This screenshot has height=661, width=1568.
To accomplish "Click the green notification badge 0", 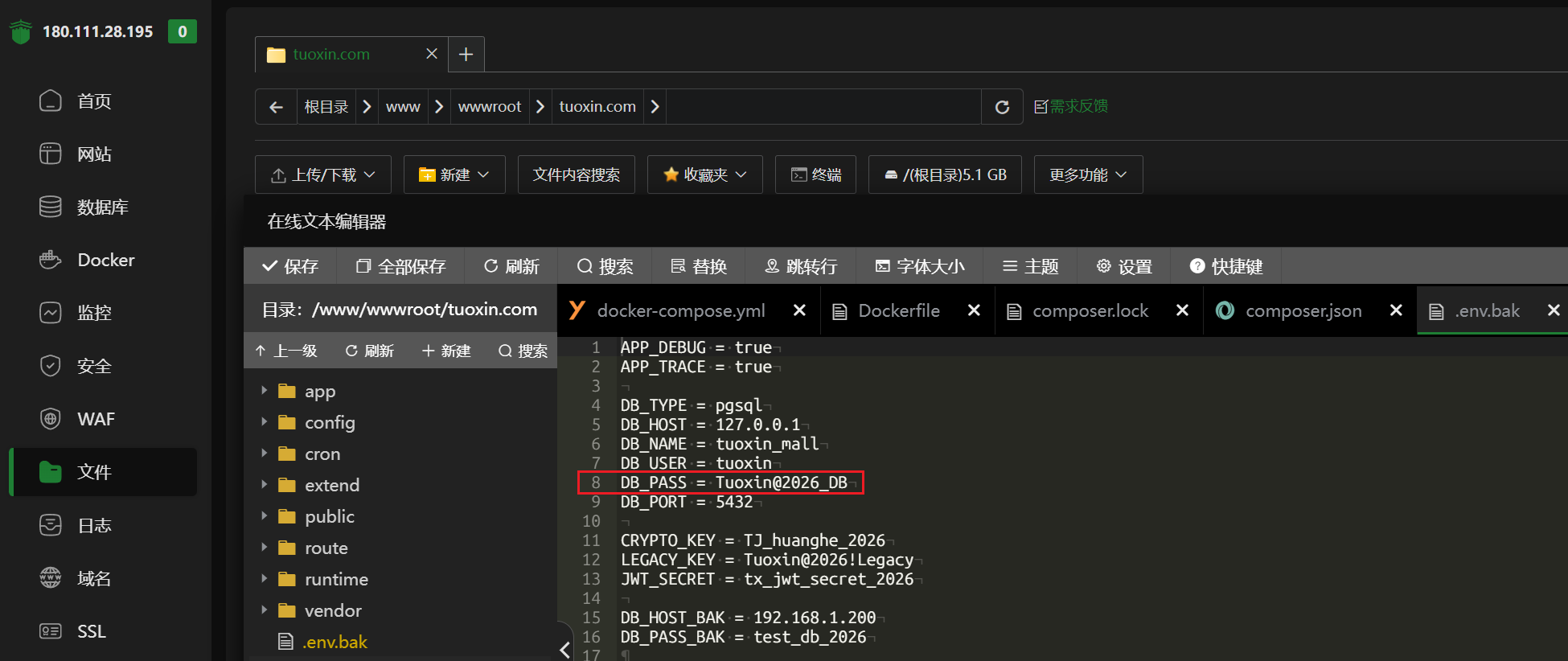I will [183, 31].
